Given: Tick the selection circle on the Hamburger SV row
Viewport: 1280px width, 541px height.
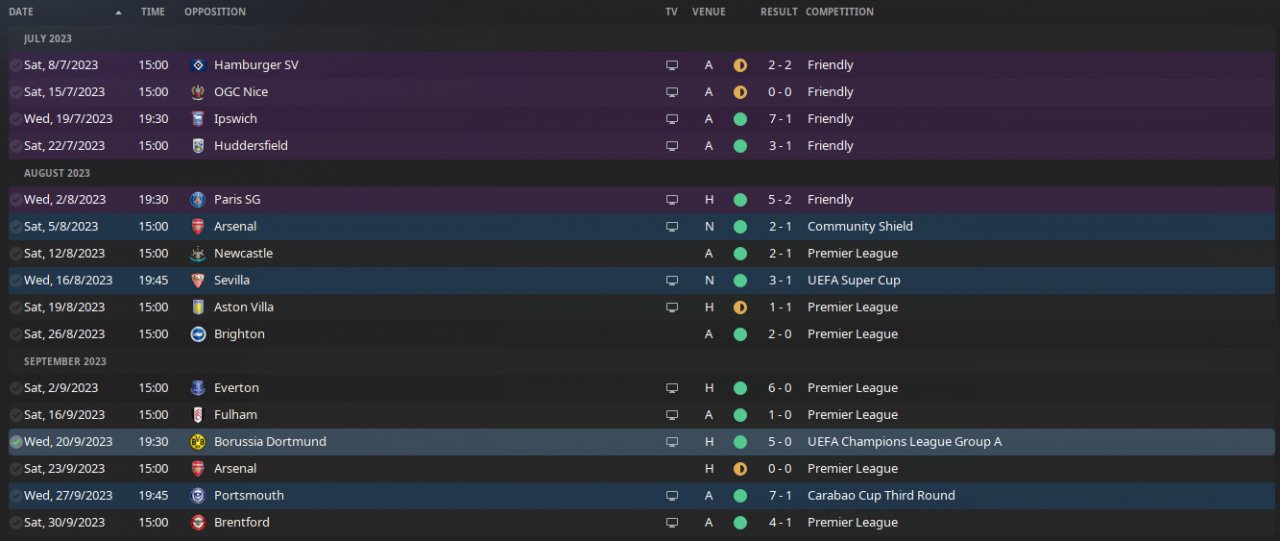Looking at the screenshot, I should click(16, 65).
